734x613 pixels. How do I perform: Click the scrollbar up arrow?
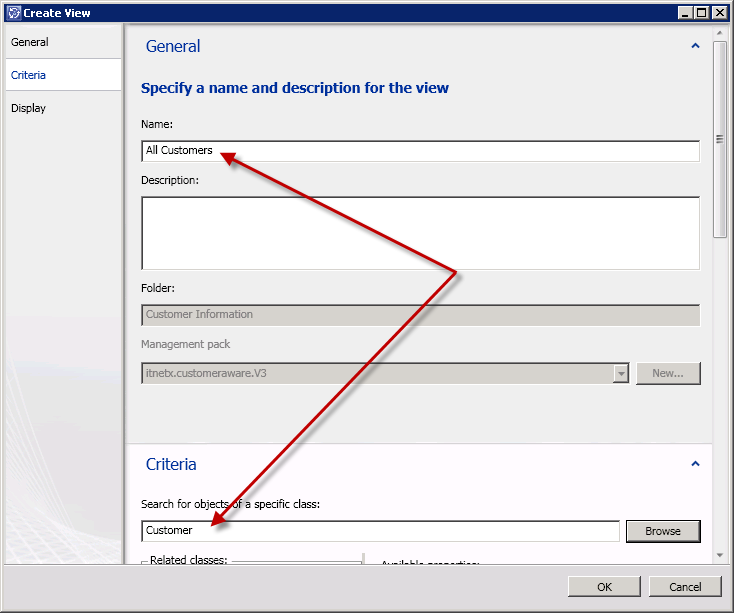[720, 33]
